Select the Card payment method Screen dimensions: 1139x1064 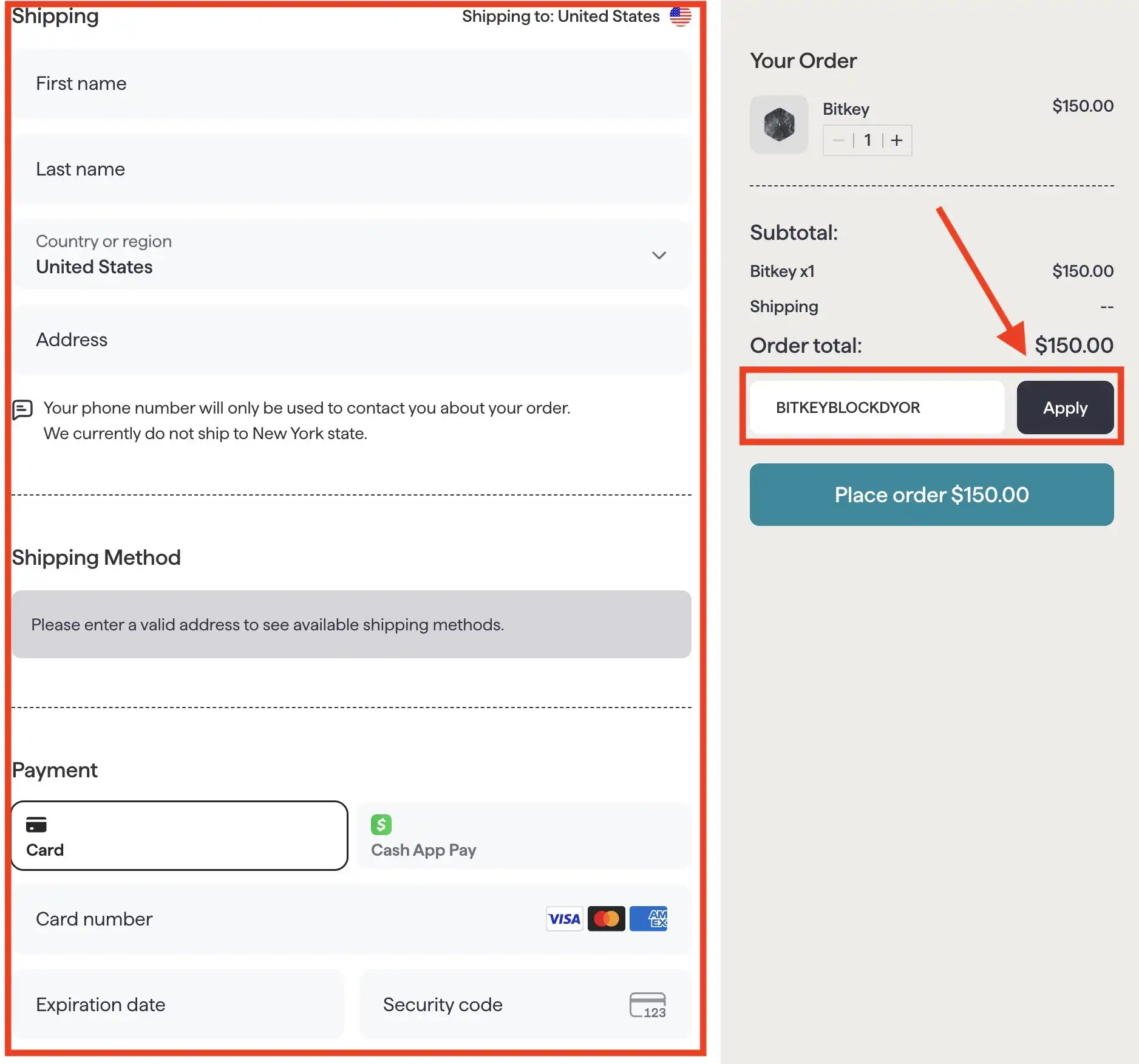[x=180, y=836]
